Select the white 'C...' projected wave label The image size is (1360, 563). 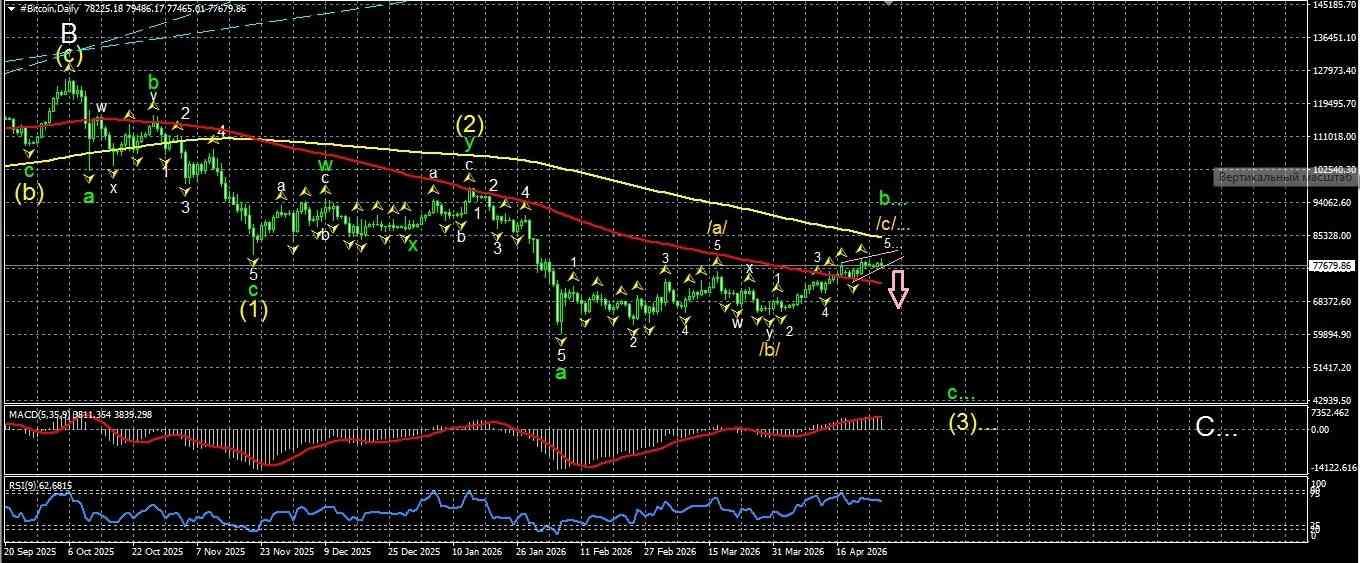1217,428
